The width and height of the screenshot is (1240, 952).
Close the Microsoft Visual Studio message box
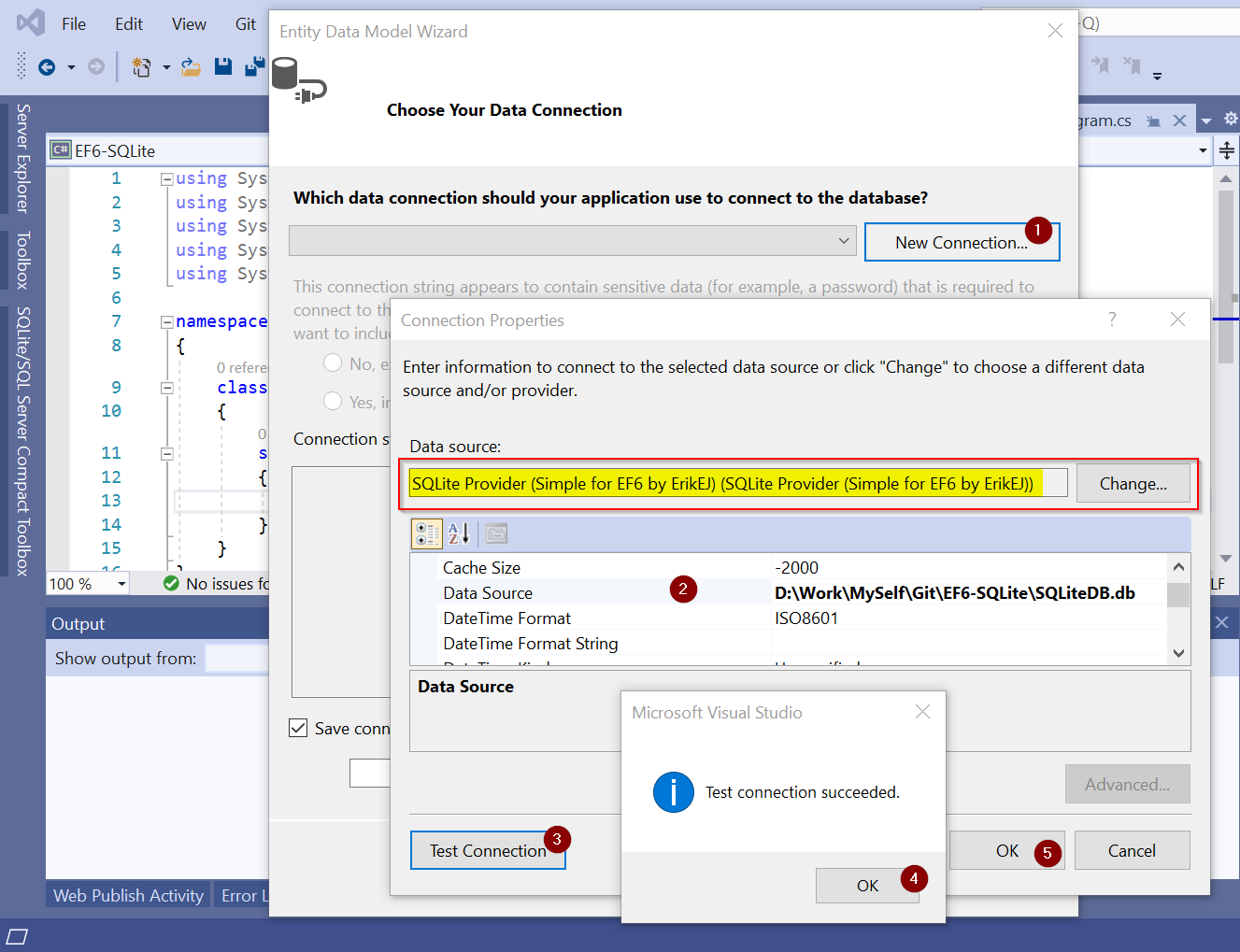coord(922,712)
